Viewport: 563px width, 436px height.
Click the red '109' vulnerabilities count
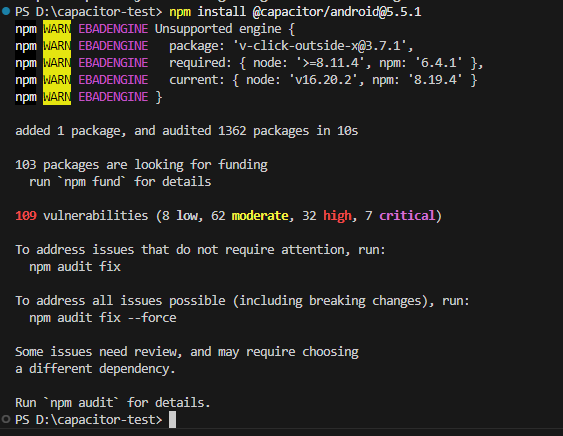point(26,216)
